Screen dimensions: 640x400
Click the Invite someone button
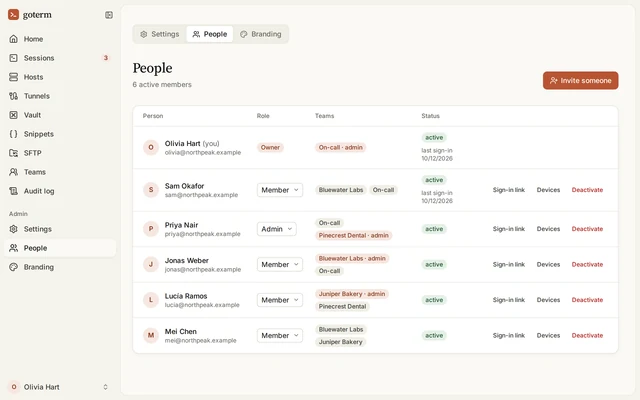point(580,80)
